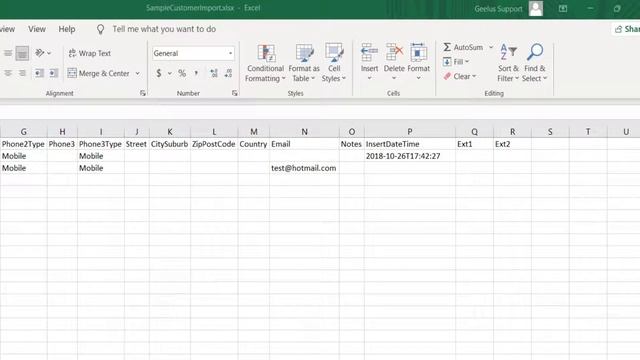Open Cell Styles gallery
The width and height of the screenshot is (640, 360).
coord(334,63)
